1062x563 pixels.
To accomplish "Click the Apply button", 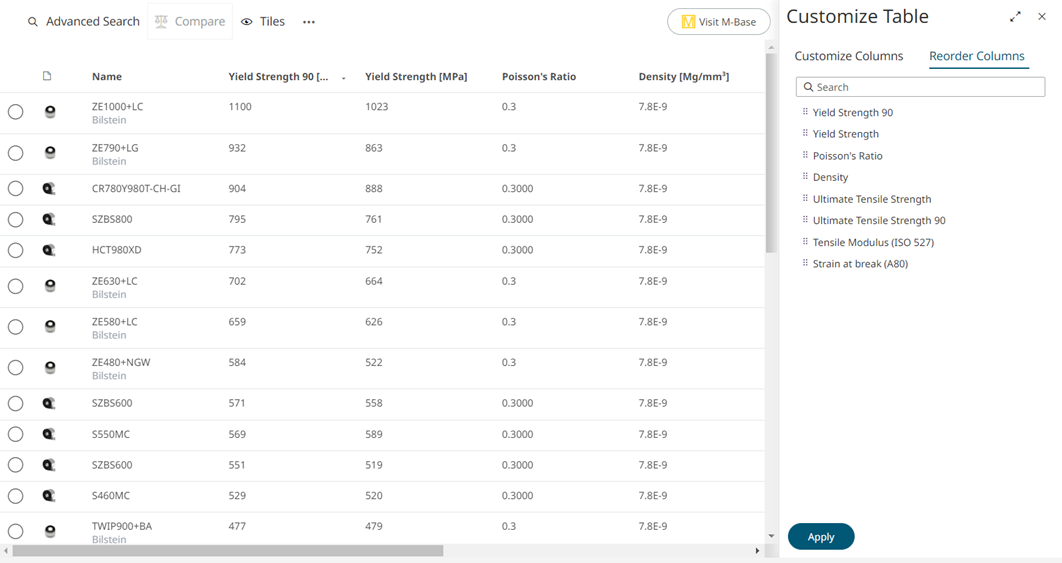I will pyautogui.click(x=821, y=537).
